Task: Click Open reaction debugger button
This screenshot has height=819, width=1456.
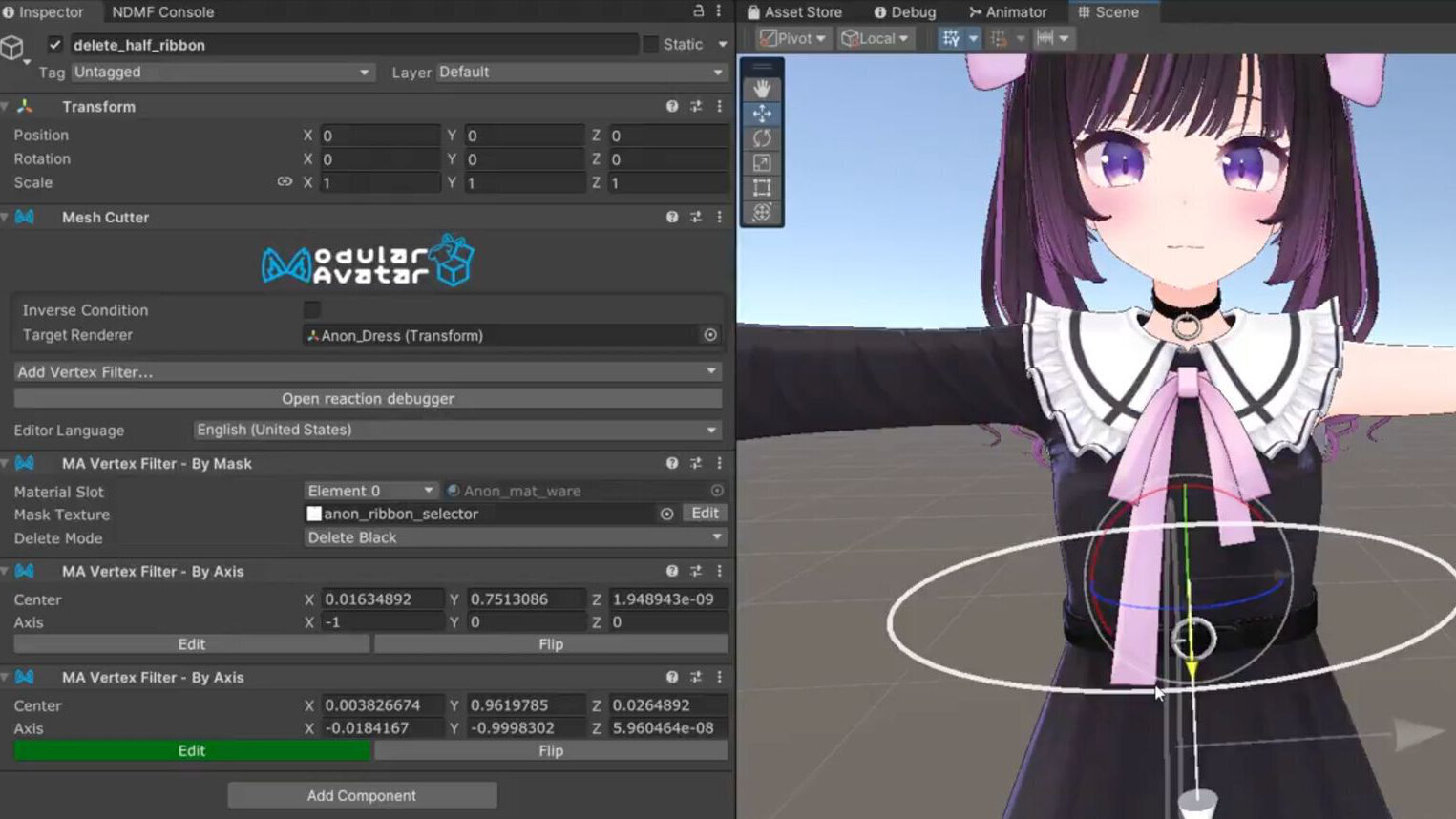Action: pyautogui.click(x=368, y=399)
